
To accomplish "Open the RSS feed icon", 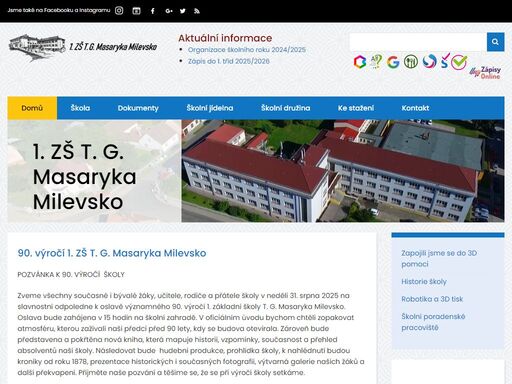I will (197, 11).
